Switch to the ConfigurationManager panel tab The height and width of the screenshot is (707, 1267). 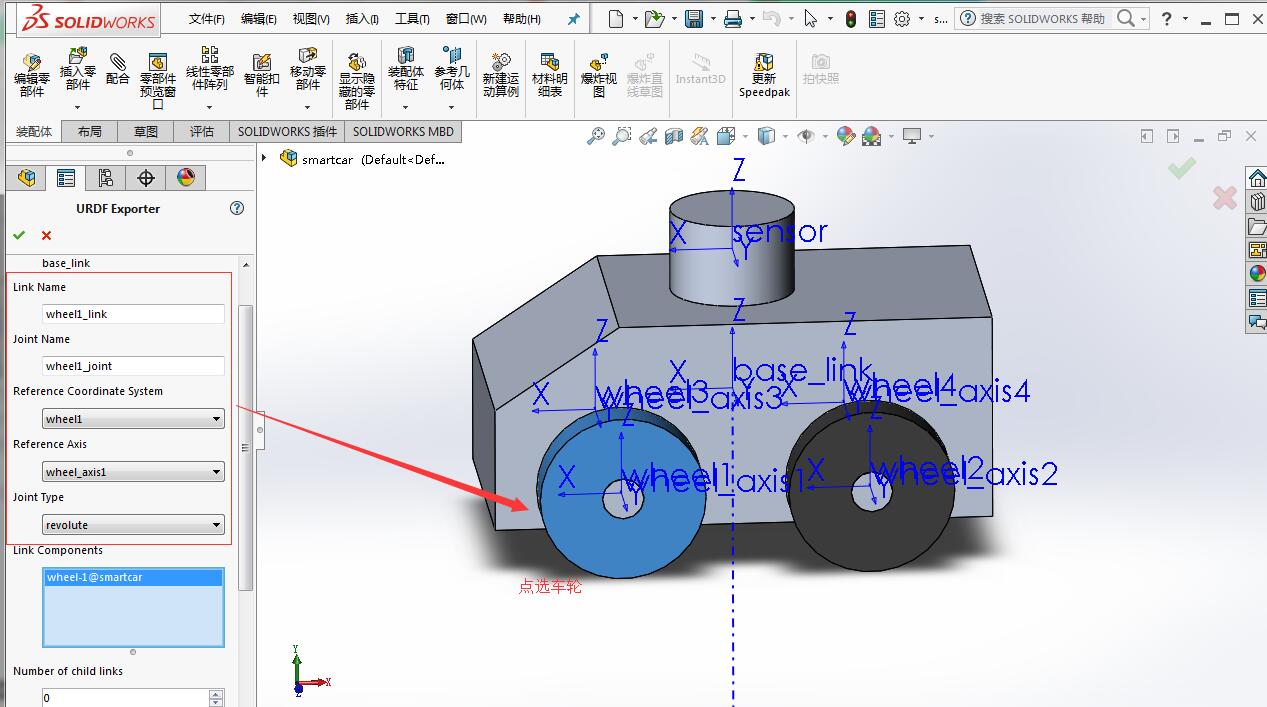pyautogui.click(x=105, y=178)
